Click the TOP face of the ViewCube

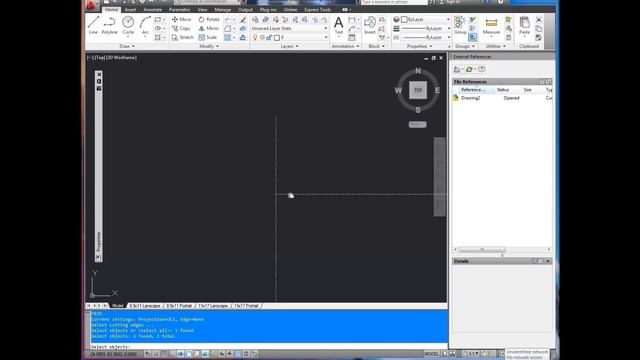coord(418,90)
